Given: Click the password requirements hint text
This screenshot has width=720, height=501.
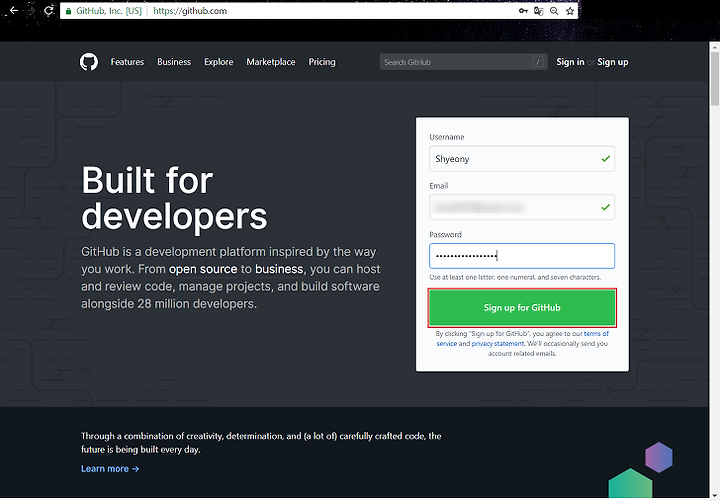Looking at the screenshot, I should coord(515,277).
